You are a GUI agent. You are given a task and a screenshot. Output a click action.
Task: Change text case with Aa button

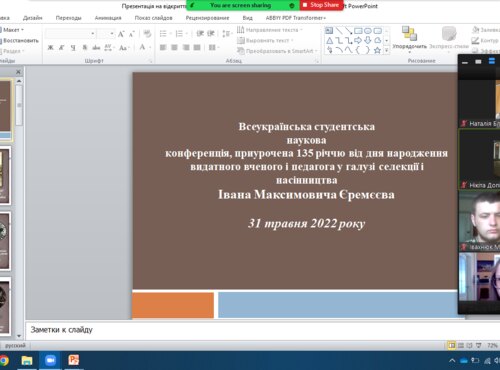click(x=123, y=48)
